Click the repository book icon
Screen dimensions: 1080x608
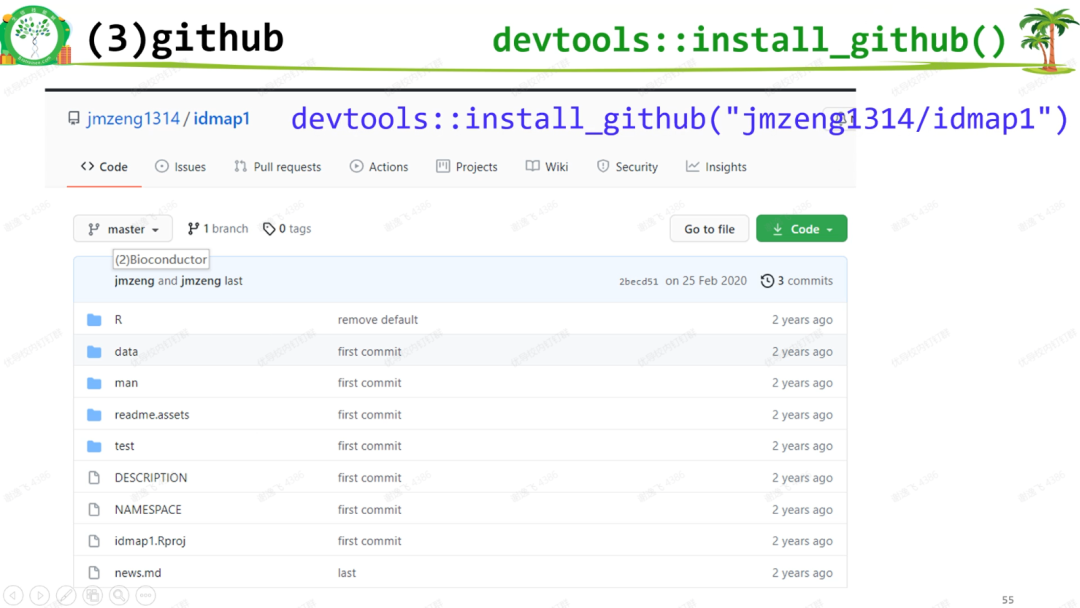tap(74, 118)
